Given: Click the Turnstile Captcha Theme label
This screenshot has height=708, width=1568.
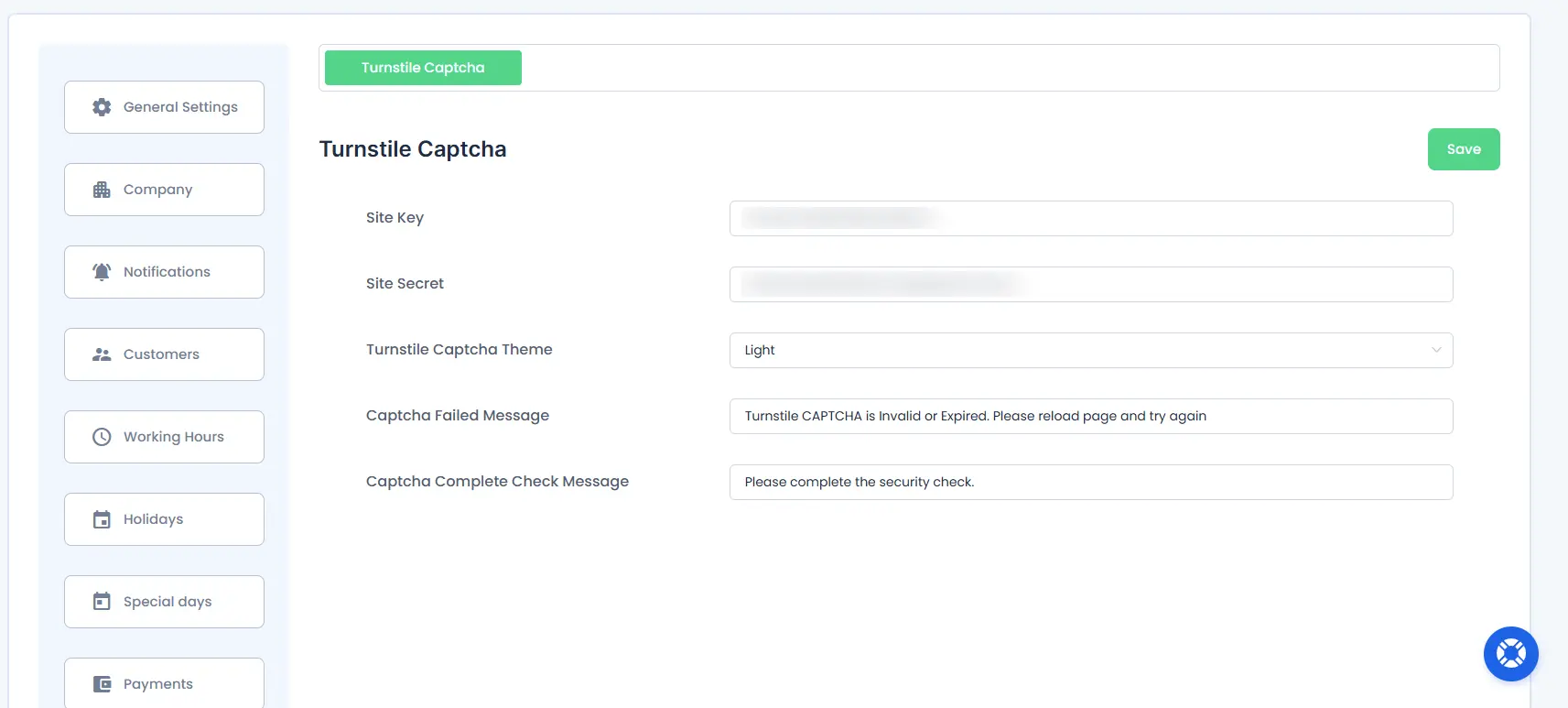Looking at the screenshot, I should coord(459,350).
